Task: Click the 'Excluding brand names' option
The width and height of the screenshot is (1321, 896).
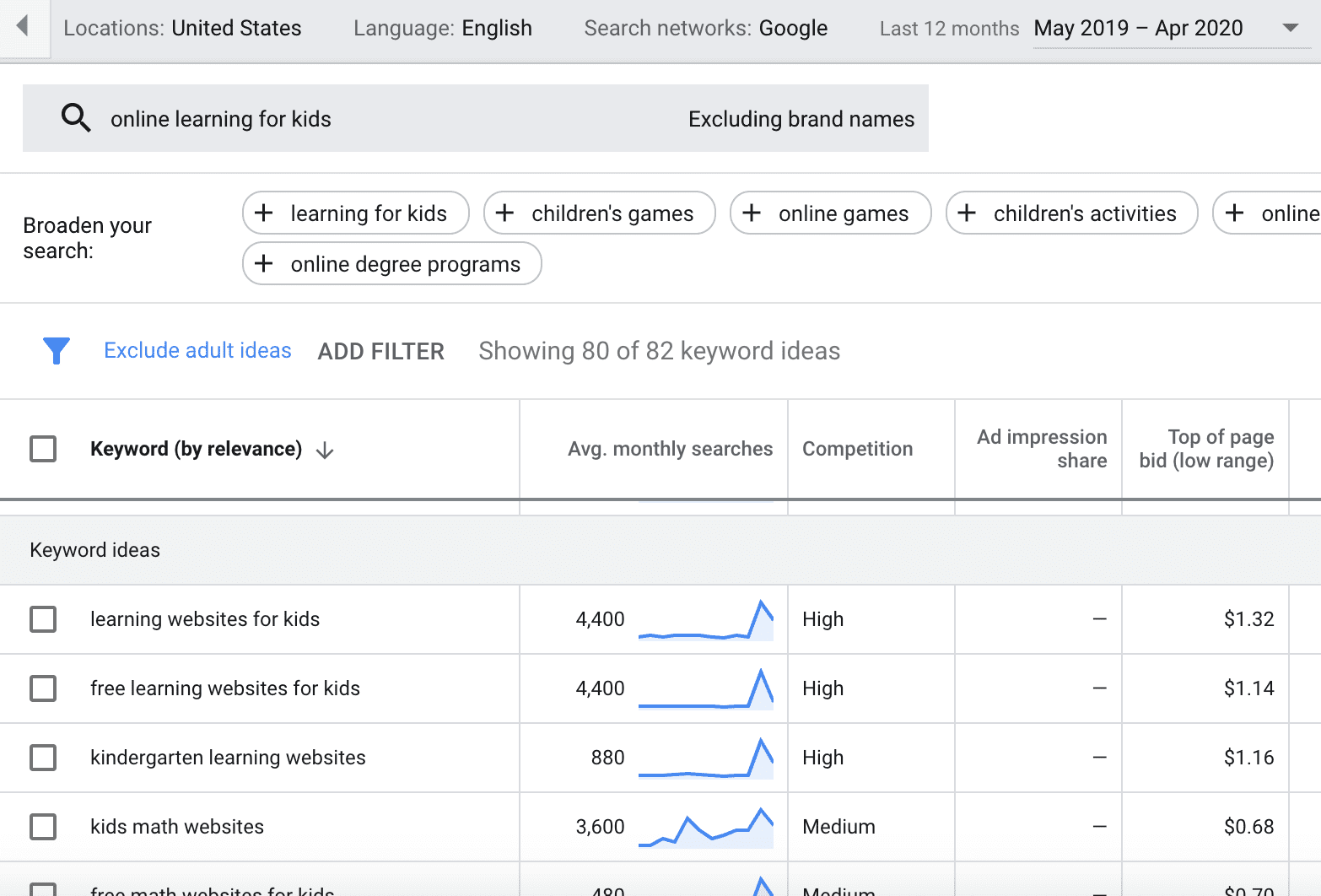Action: pyautogui.click(x=801, y=118)
